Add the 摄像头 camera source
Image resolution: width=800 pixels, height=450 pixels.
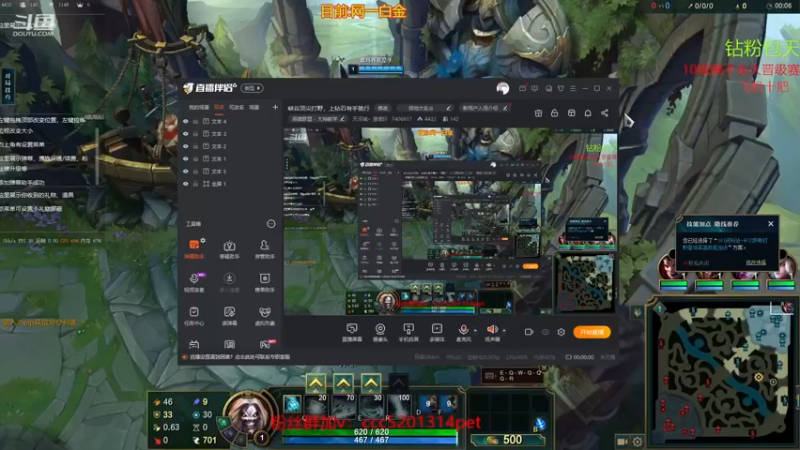380,332
